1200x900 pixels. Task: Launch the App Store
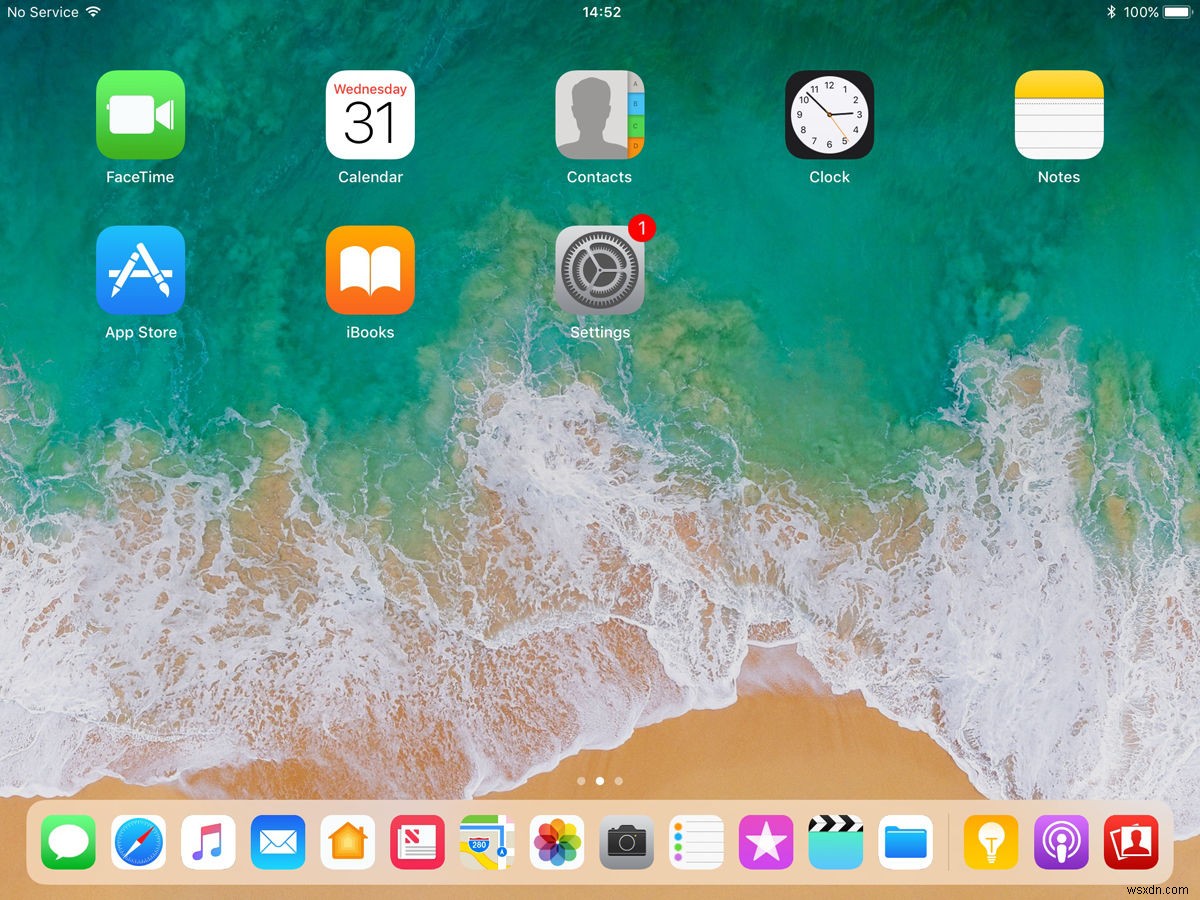click(x=140, y=270)
